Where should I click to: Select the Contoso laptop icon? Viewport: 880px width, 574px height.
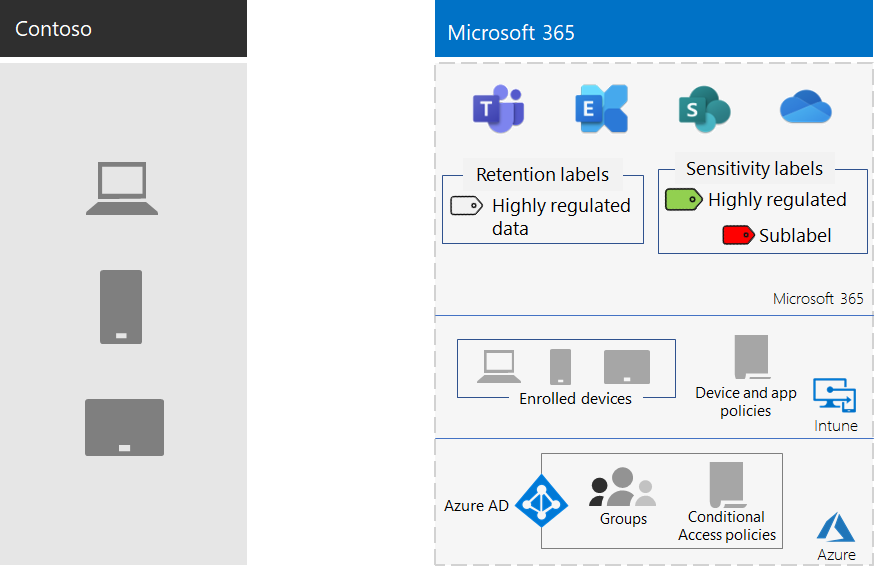[x=122, y=188]
